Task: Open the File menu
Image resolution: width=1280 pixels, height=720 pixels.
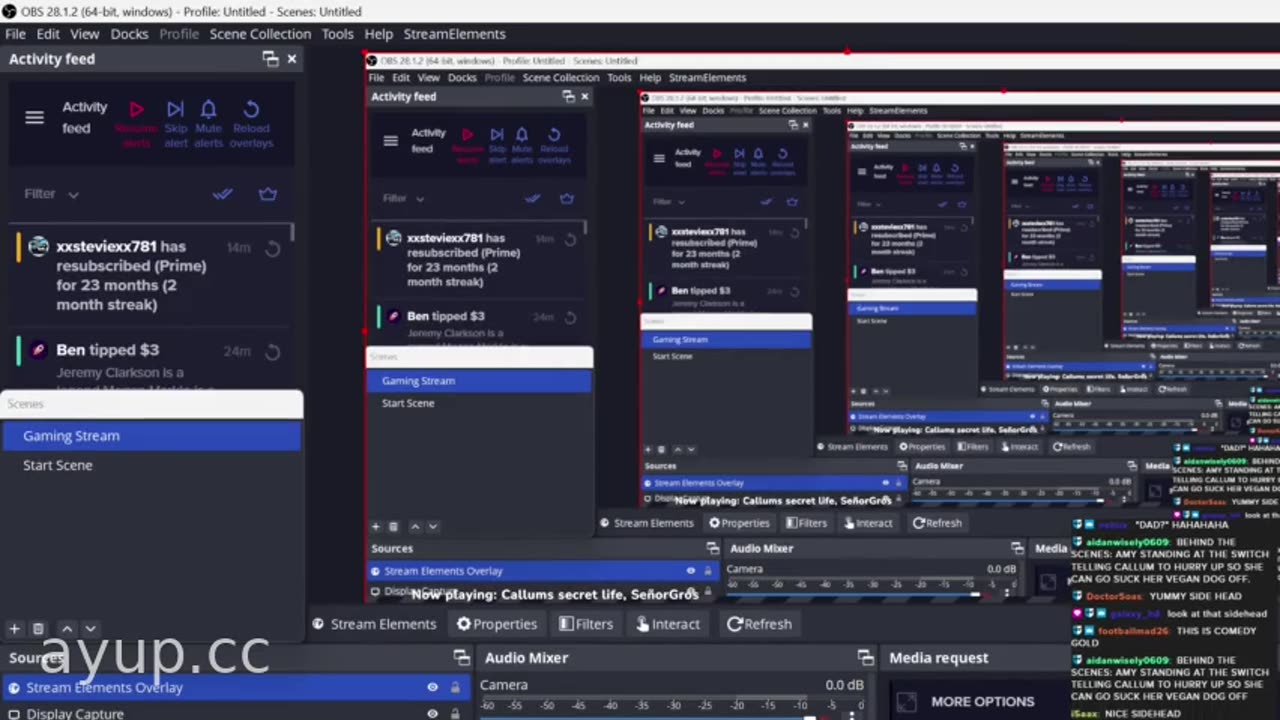Action: tap(15, 34)
